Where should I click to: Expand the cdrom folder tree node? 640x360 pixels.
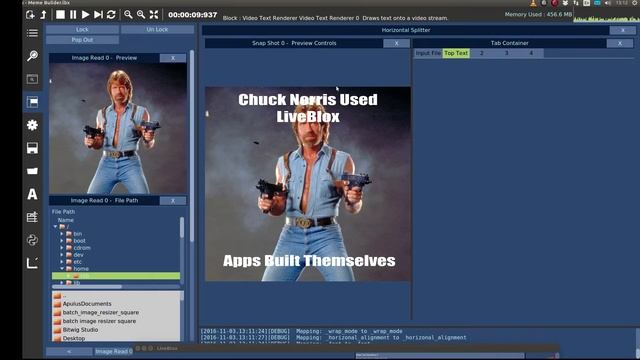point(62,248)
